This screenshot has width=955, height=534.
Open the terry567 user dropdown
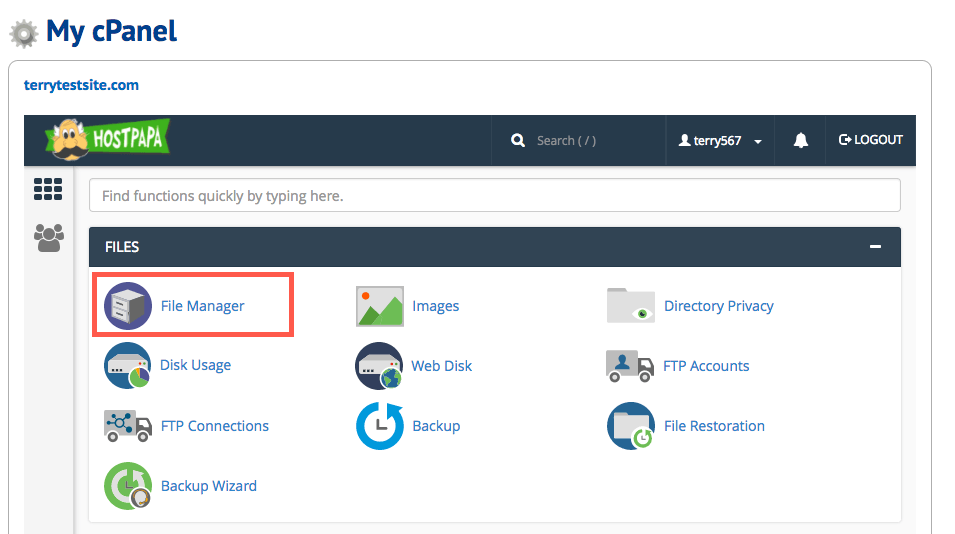(720, 141)
